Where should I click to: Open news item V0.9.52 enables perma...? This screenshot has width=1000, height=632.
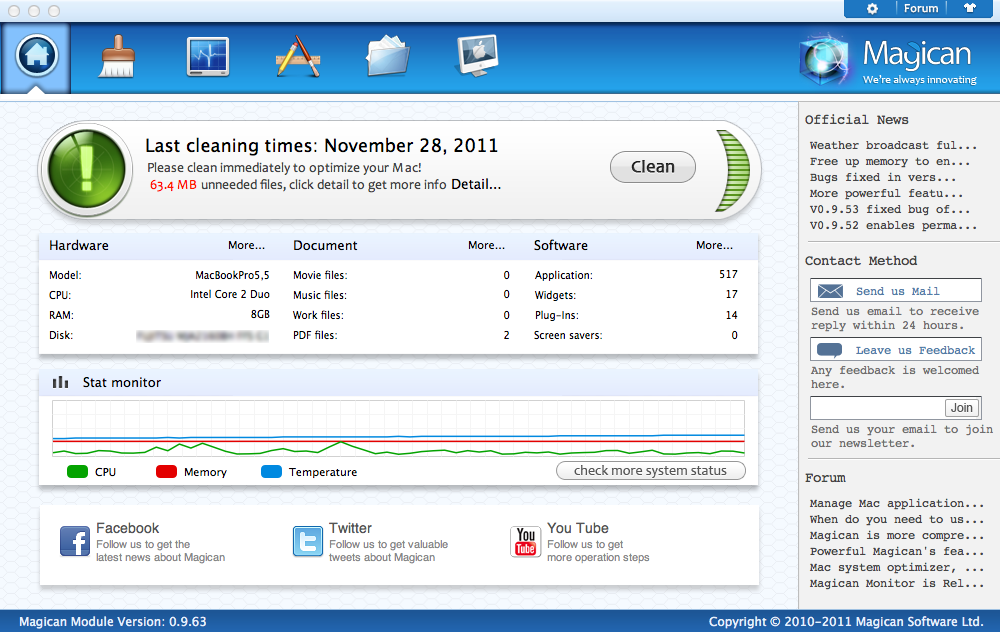(x=893, y=225)
